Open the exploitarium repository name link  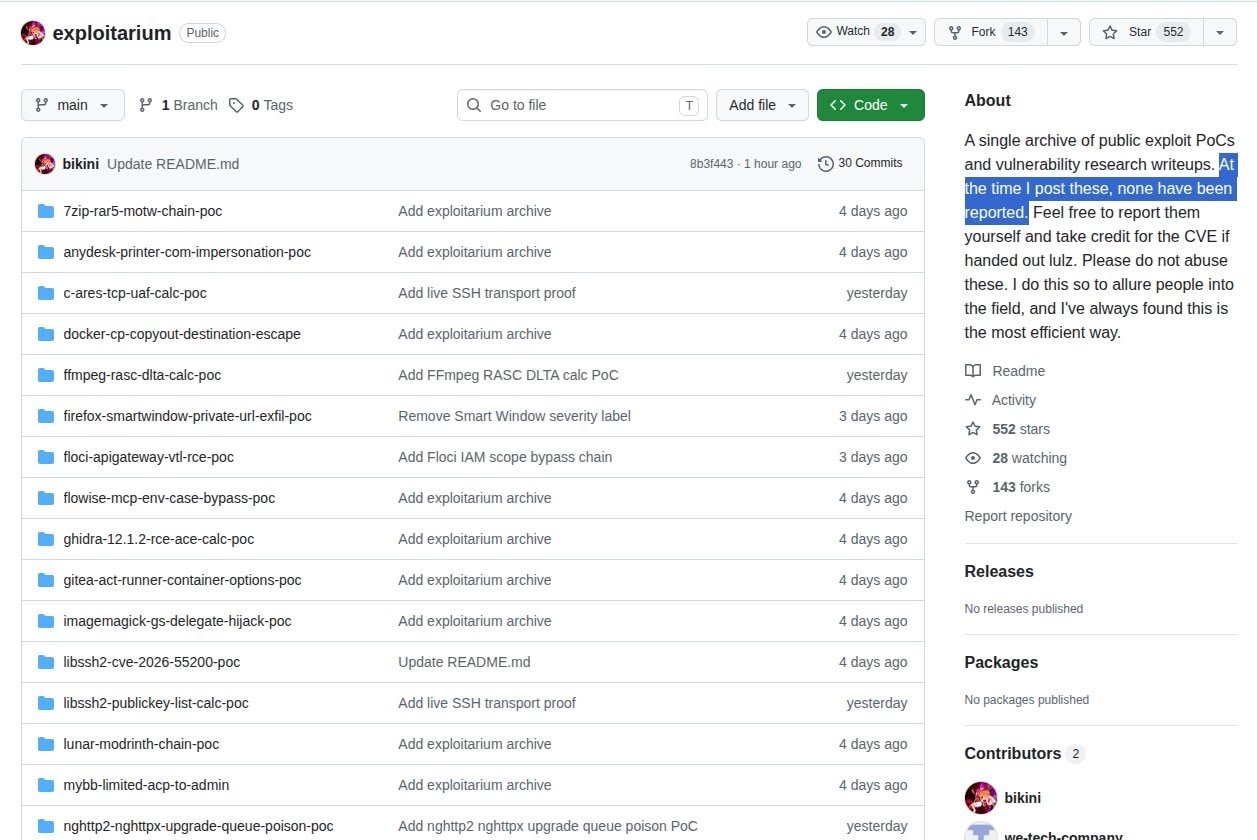112,33
